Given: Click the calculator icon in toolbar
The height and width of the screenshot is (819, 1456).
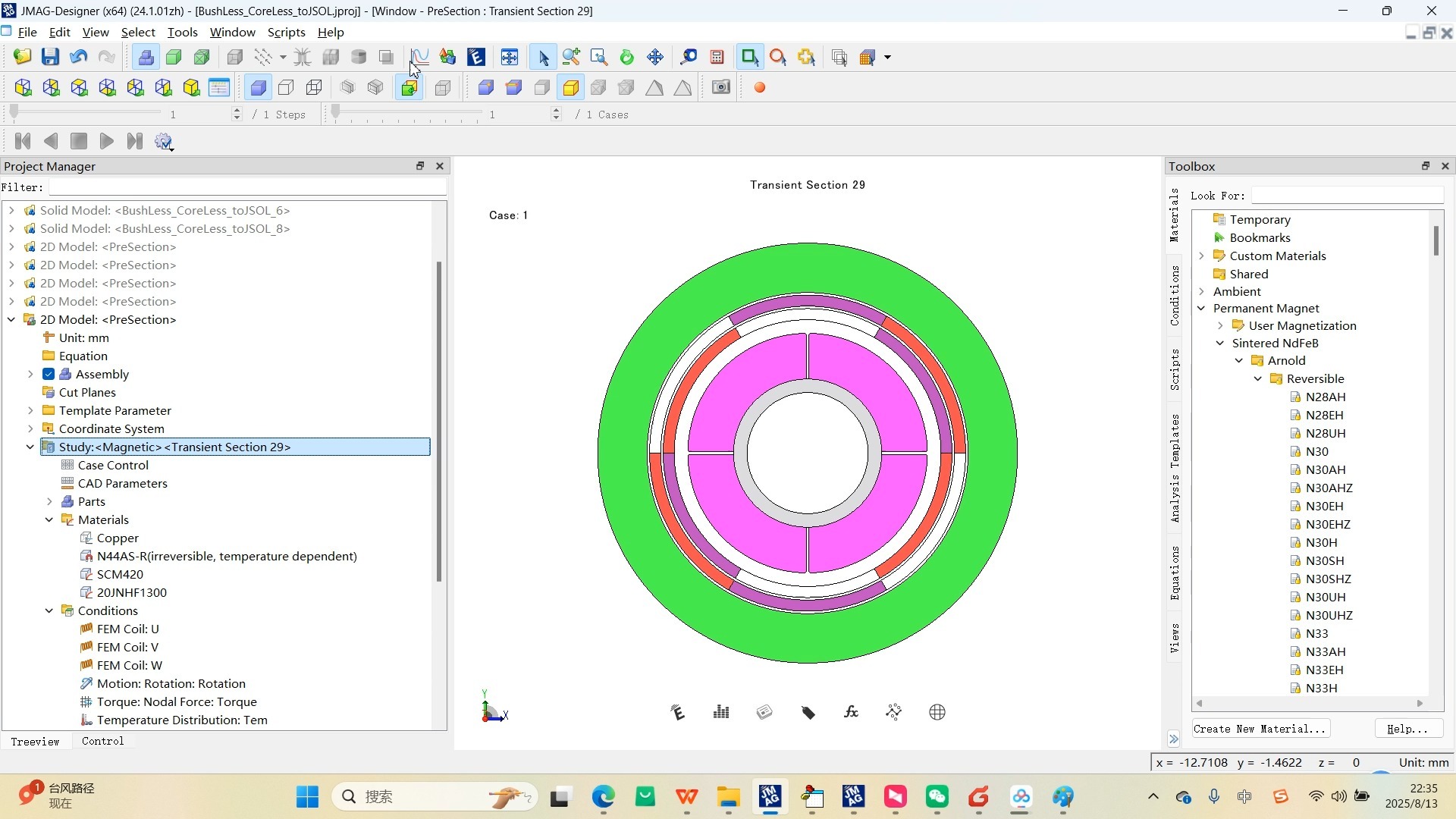Looking at the screenshot, I should point(717,57).
